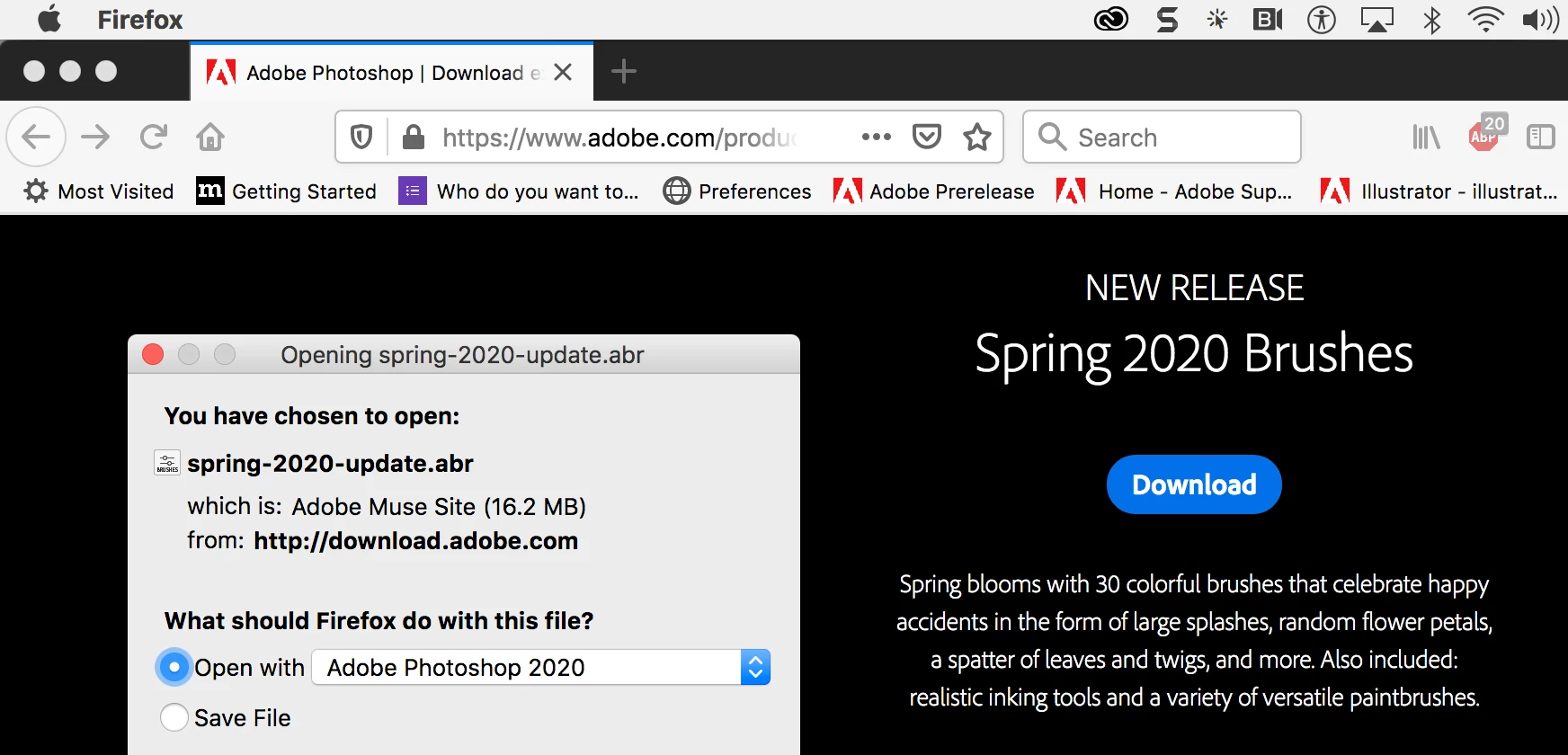The image size is (1568, 755).
Task: Show site security padlock info
Action: [x=414, y=137]
